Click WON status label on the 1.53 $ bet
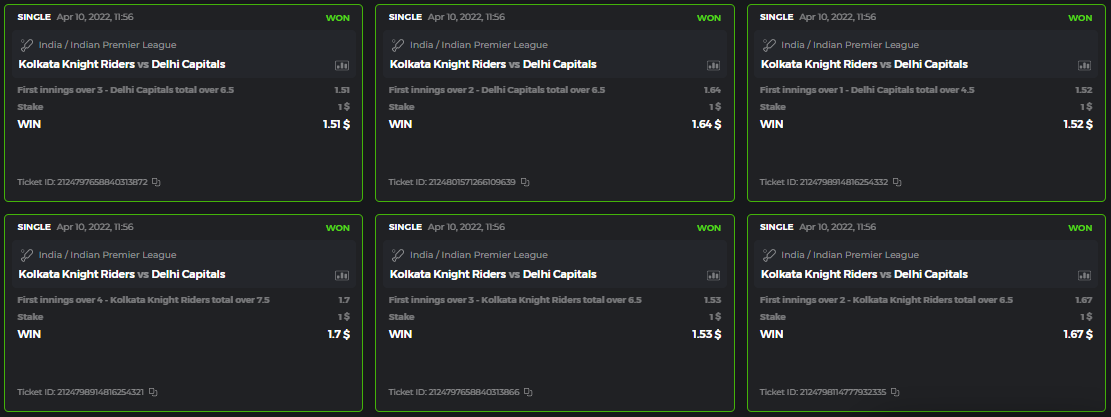 708,228
